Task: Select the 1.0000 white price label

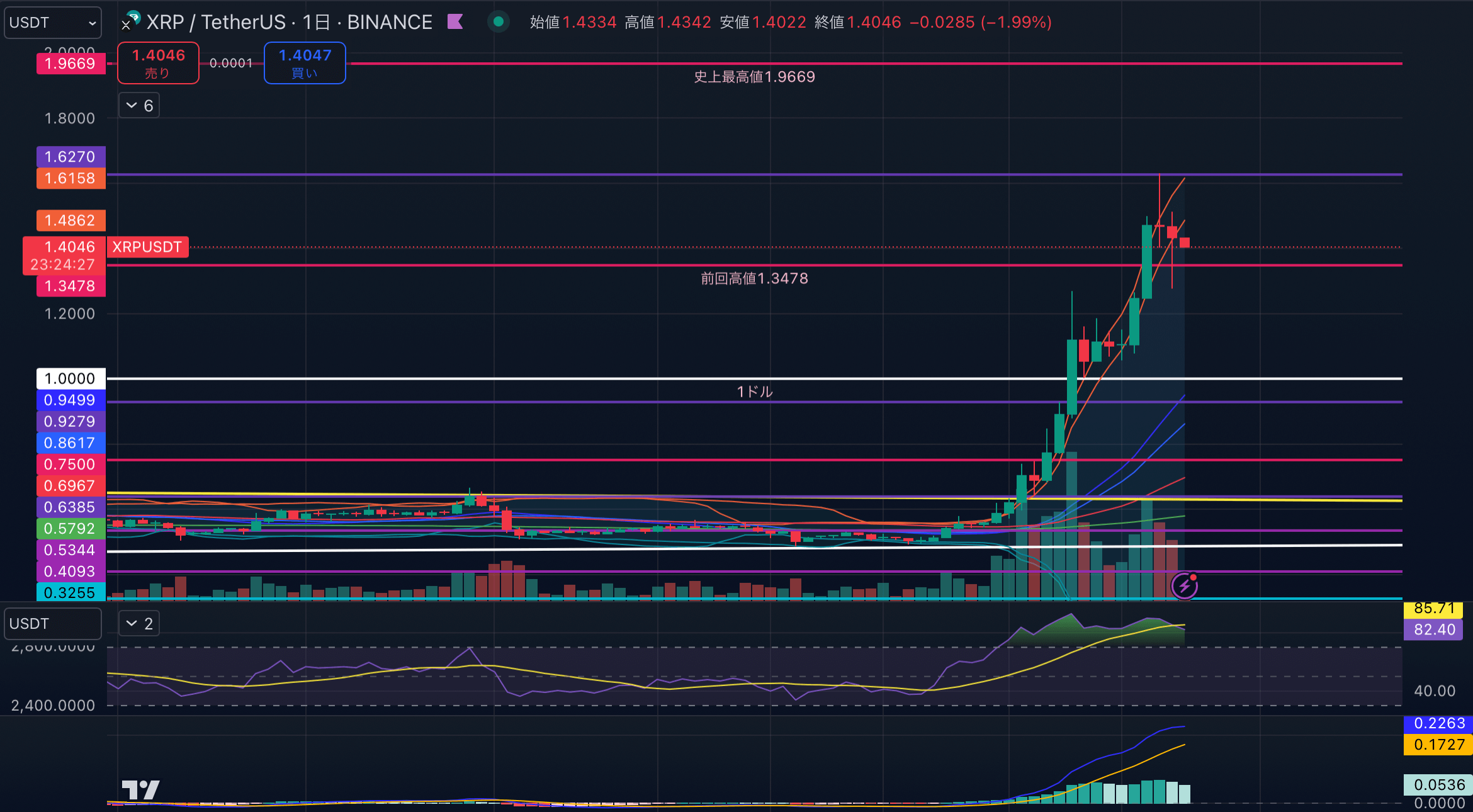Action: tap(71, 378)
